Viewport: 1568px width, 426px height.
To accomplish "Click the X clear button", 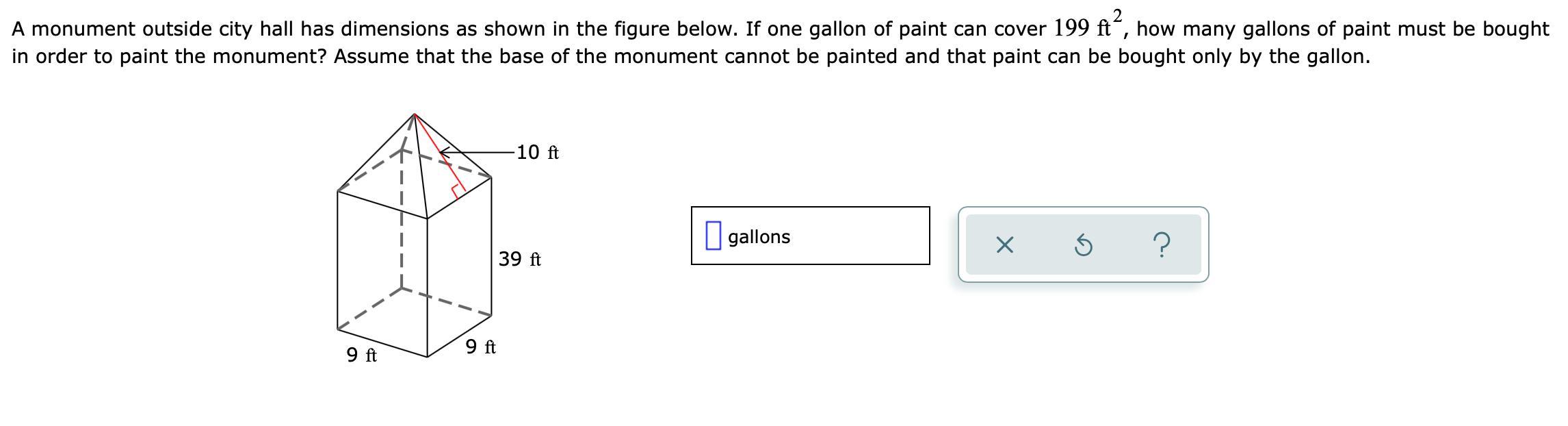I will [1004, 245].
